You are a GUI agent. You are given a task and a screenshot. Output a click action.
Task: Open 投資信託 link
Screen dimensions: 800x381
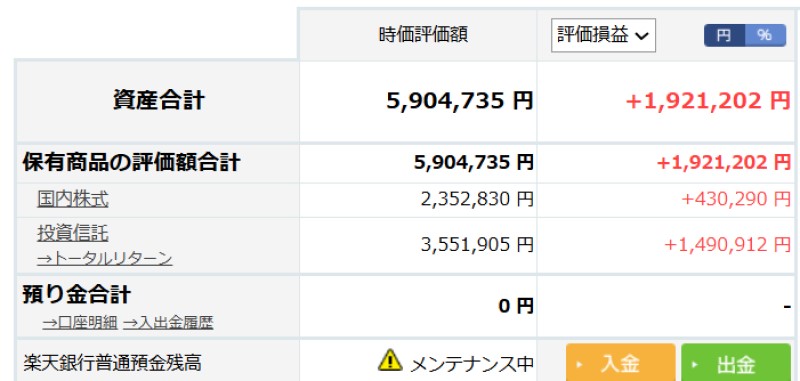(x=72, y=234)
